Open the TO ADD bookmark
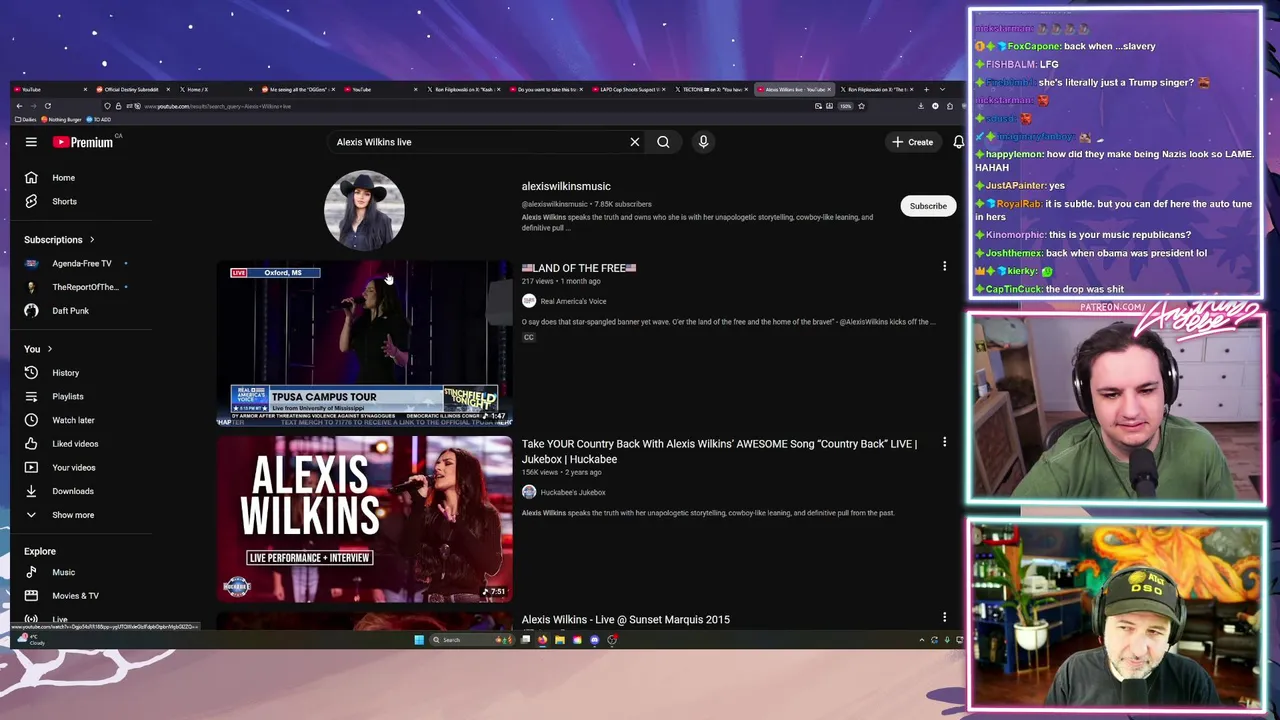Screen dimensions: 1280x720 (x=99, y=119)
